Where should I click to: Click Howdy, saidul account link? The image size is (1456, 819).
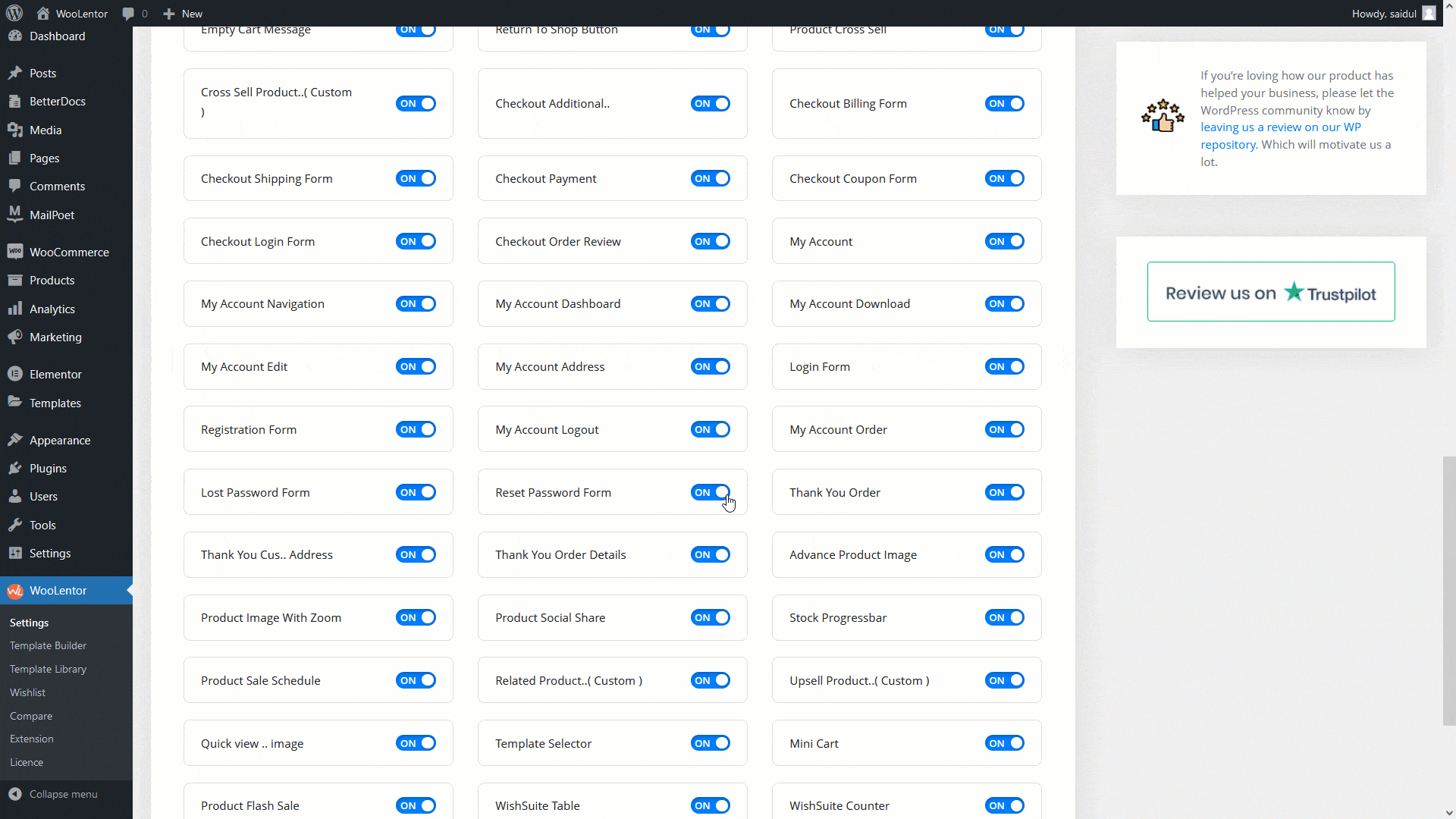(x=1384, y=14)
